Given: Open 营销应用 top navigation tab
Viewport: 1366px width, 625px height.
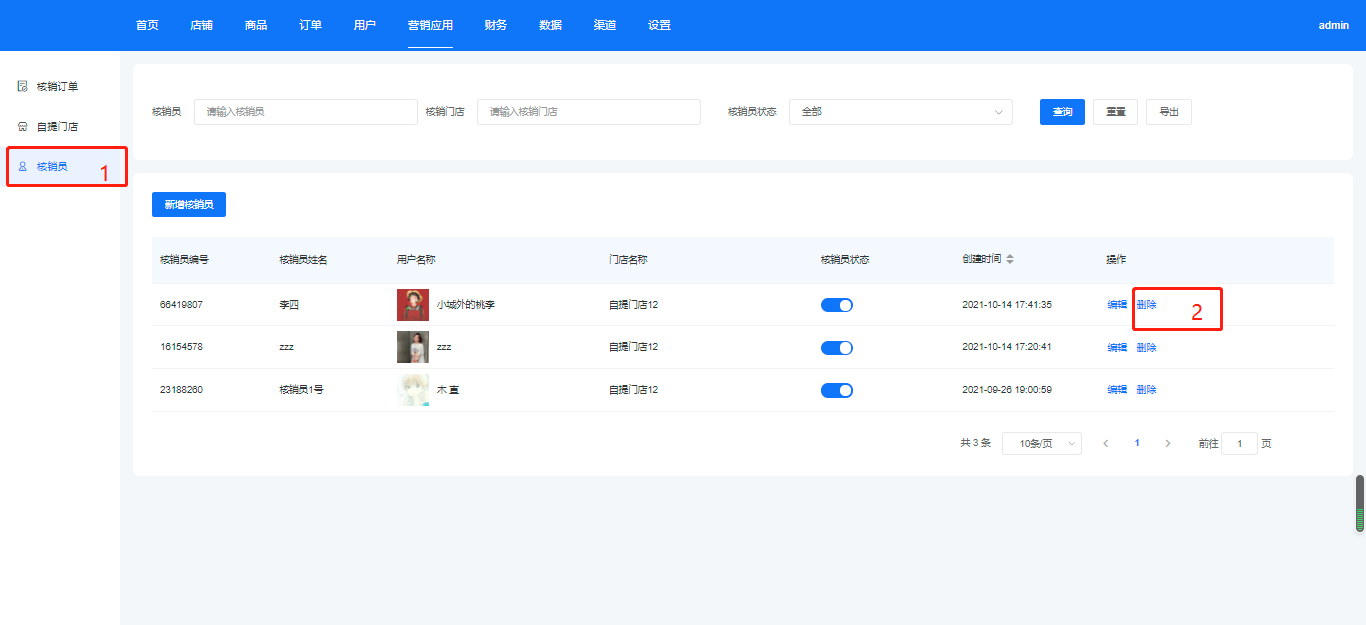Looking at the screenshot, I should pyautogui.click(x=430, y=25).
